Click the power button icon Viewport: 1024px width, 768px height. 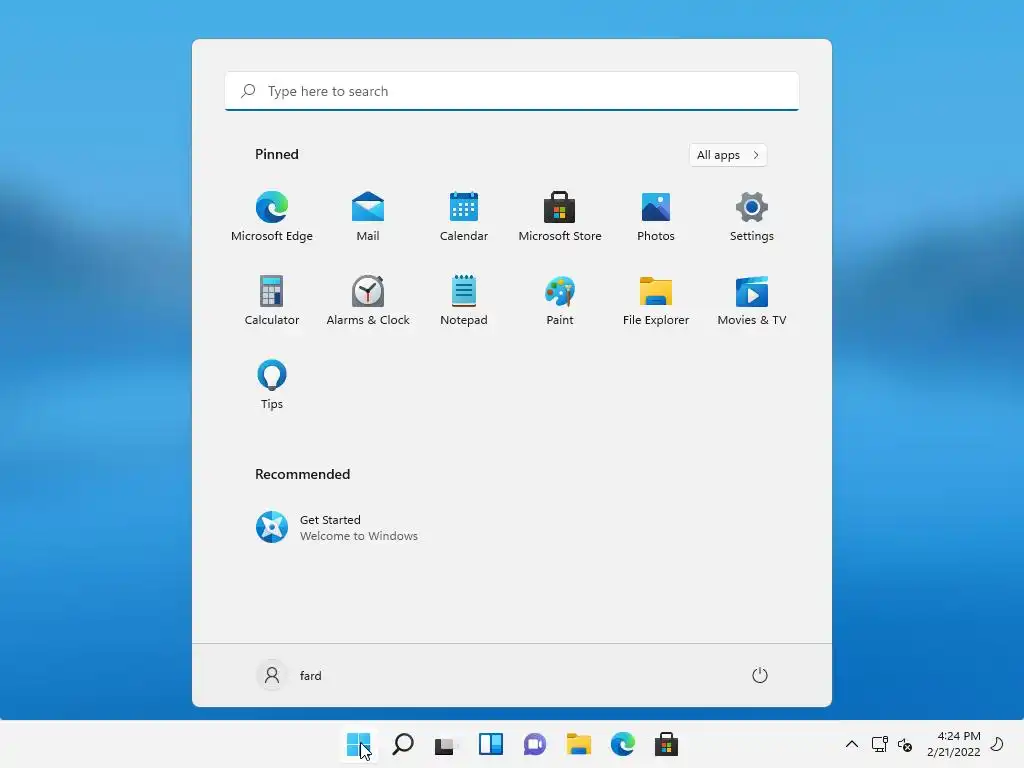[x=760, y=675]
